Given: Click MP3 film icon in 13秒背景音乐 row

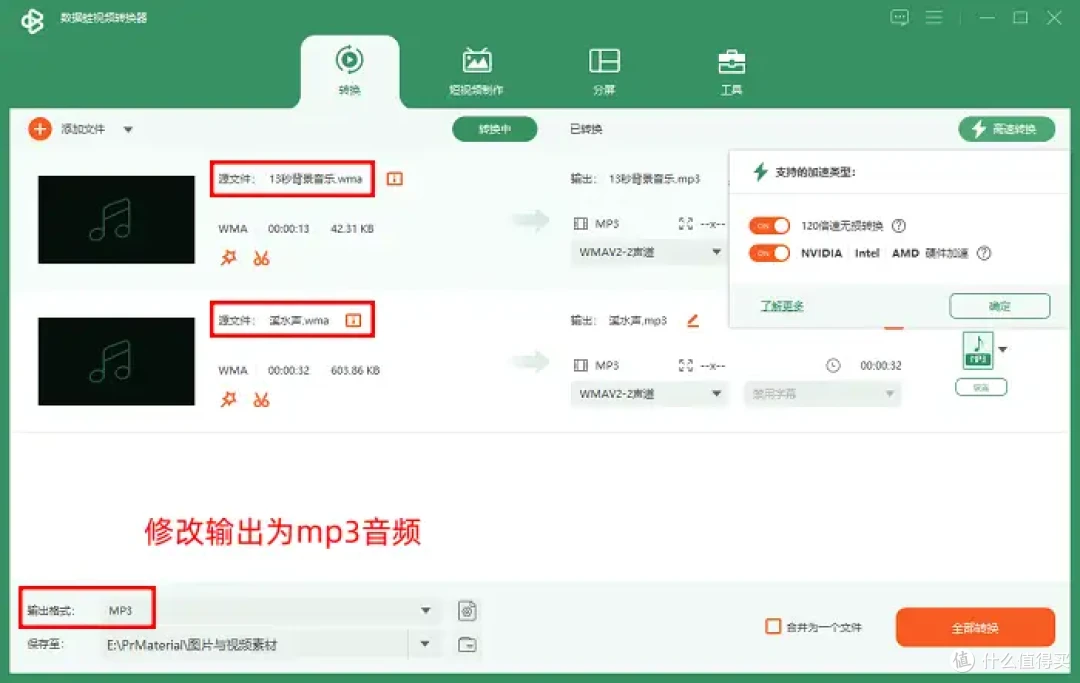Looking at the screenshot, I should coord(581,224).
